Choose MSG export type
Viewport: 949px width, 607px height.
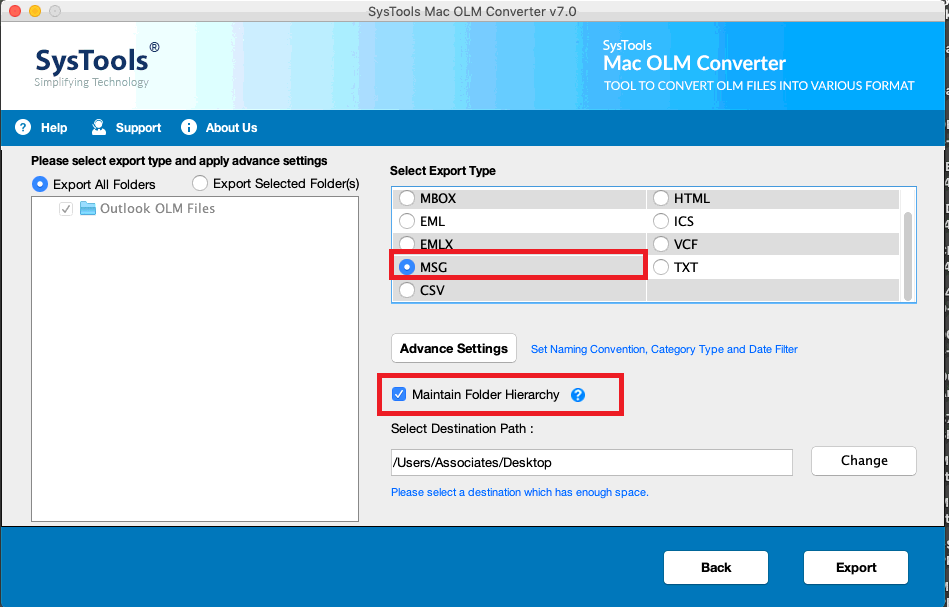coord(407,267)
